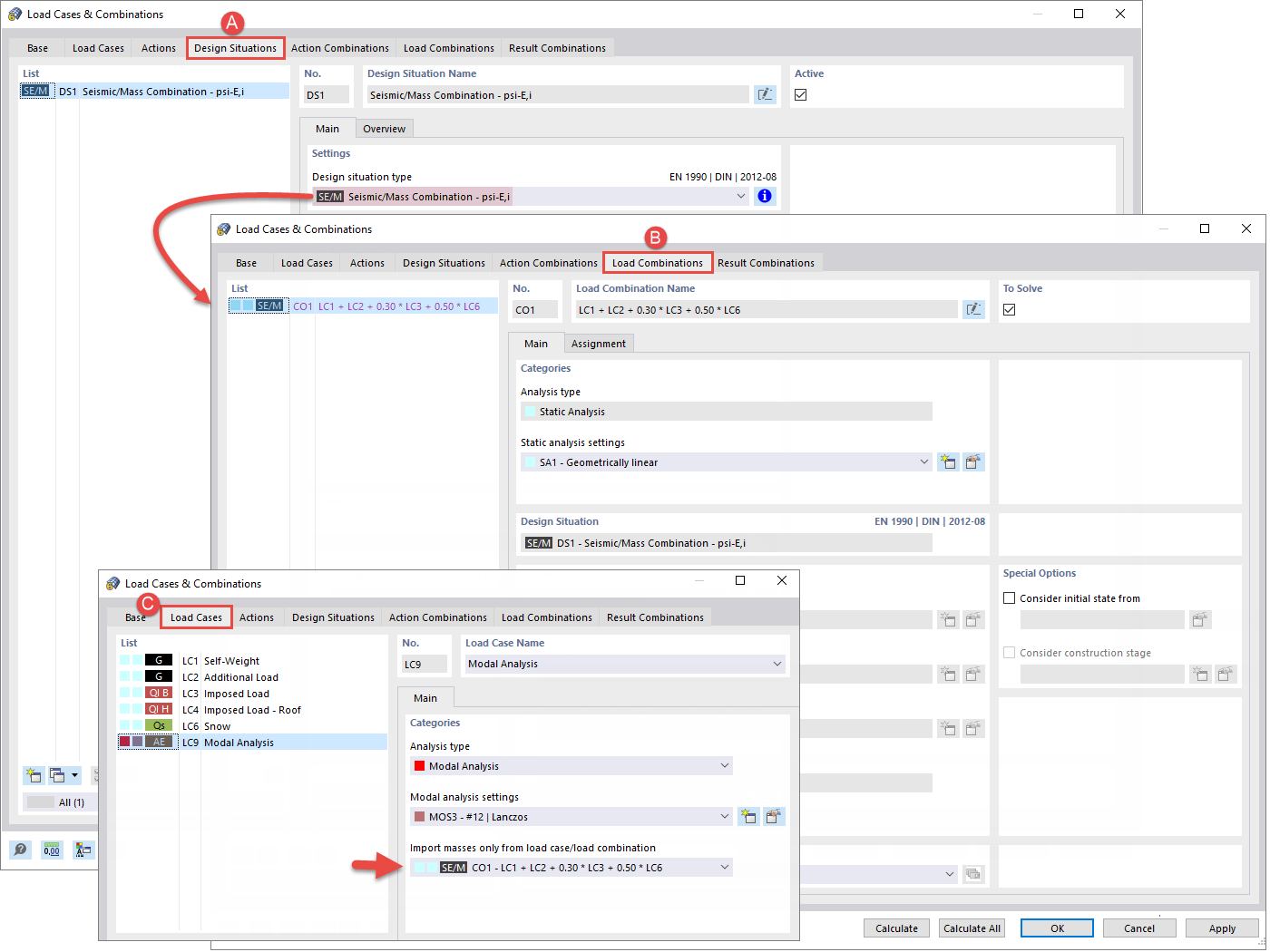Click the 0.00 decimal places icon

tap(52, 850)
